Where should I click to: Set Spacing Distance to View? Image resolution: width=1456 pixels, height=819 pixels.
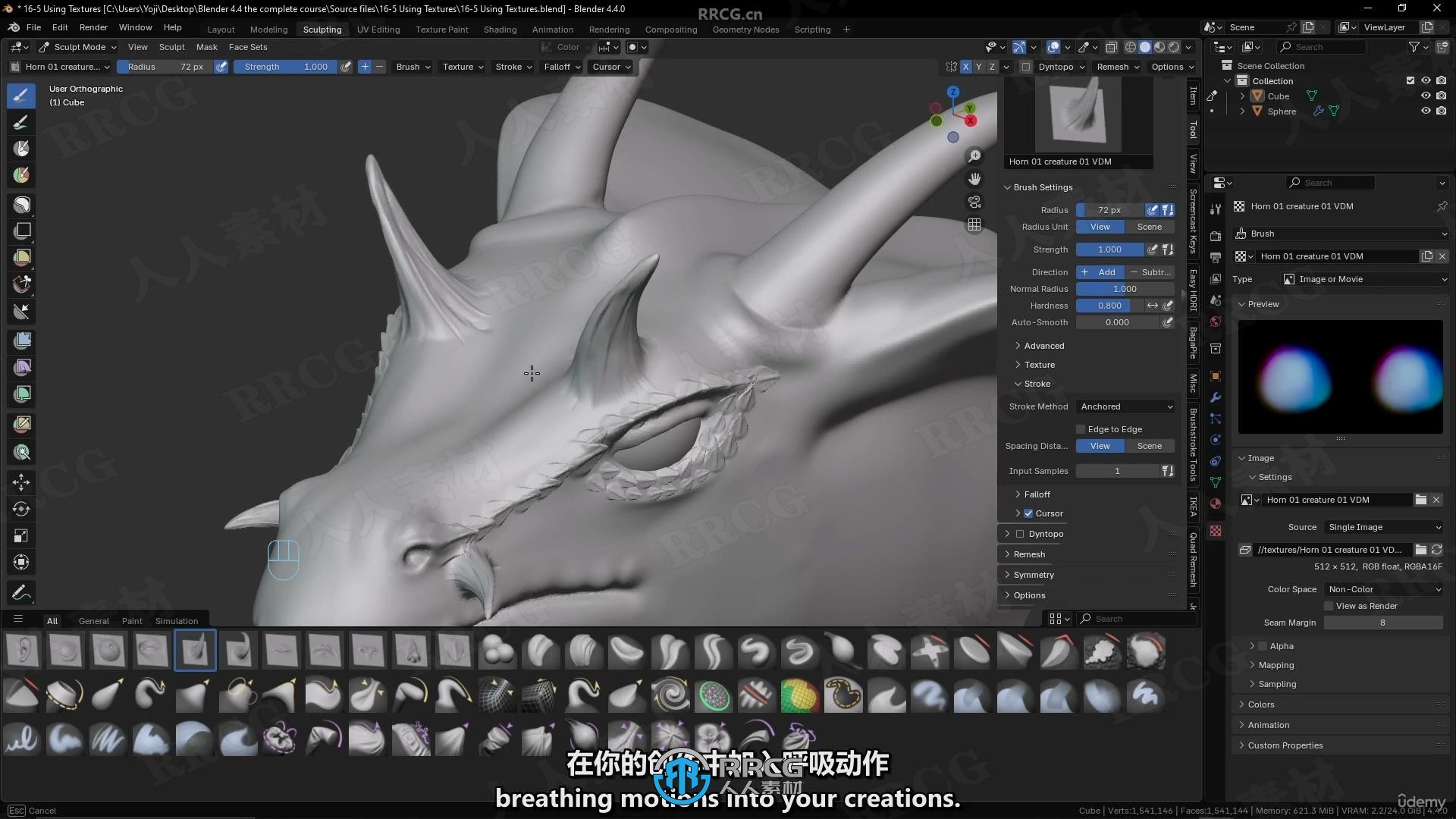1100,446
